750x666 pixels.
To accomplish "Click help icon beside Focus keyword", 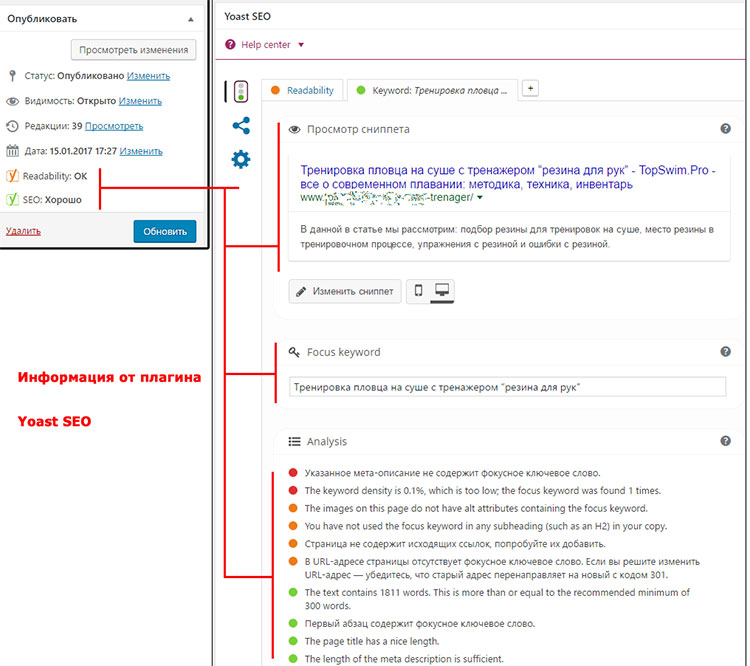I will 725,352.
